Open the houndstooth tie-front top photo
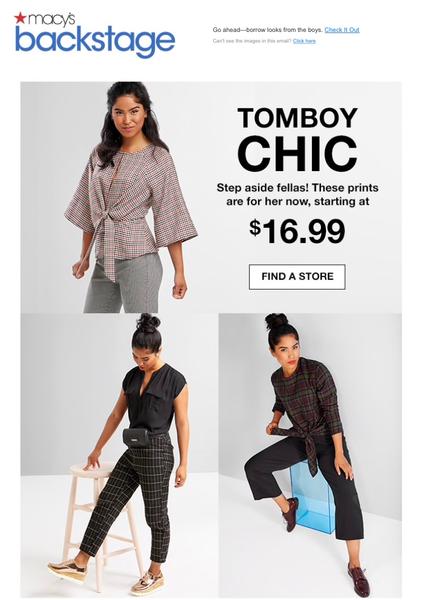This screenshot has height=600, width=421. click(x=119, y=197)
